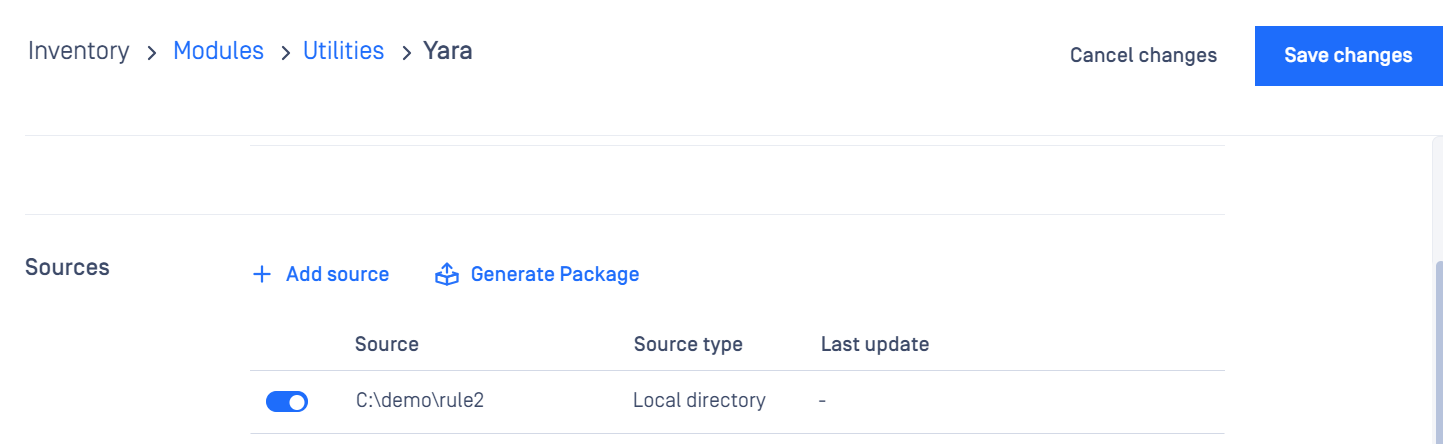This screenshot has height=444, width=1443.
Task: Navigate to Inventory in the breadcrumb
Action: pyautogui.click(x=78, y=51)
